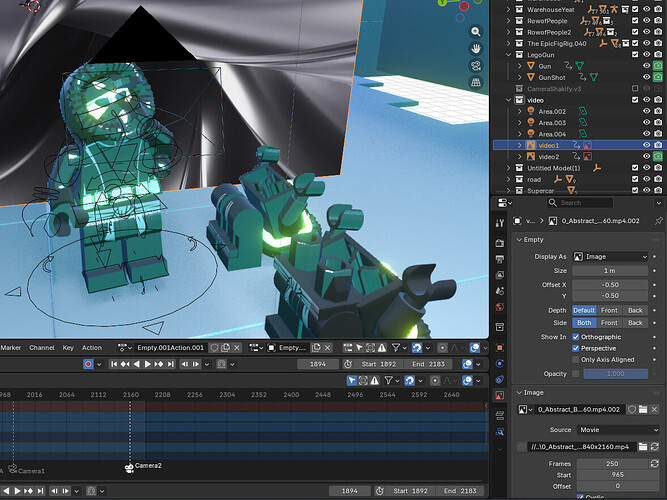This screenshot has height=500, width=667.
Task: Reload the movie file
Action: click(655, 446)
